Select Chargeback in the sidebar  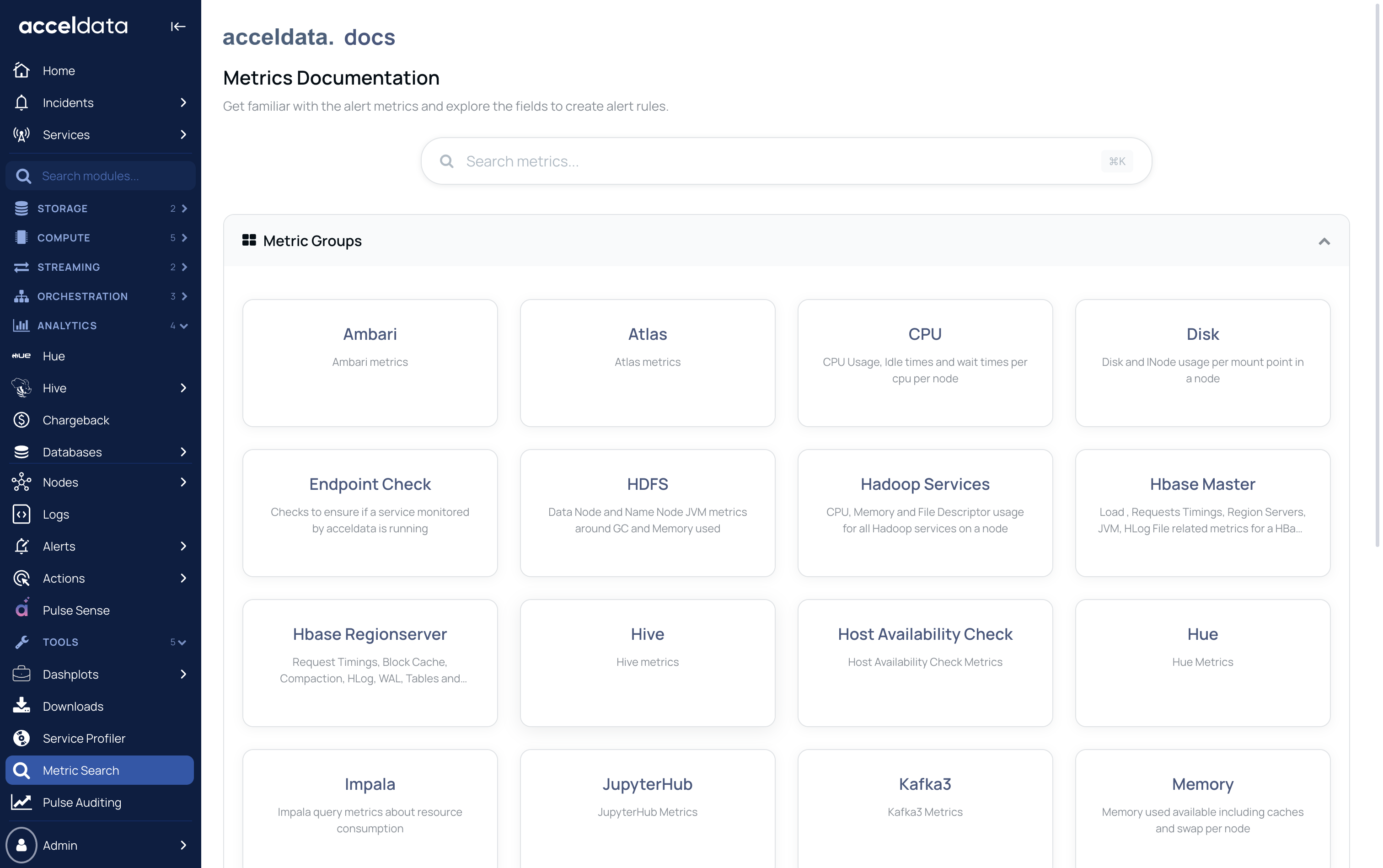[x=100, y=420]
